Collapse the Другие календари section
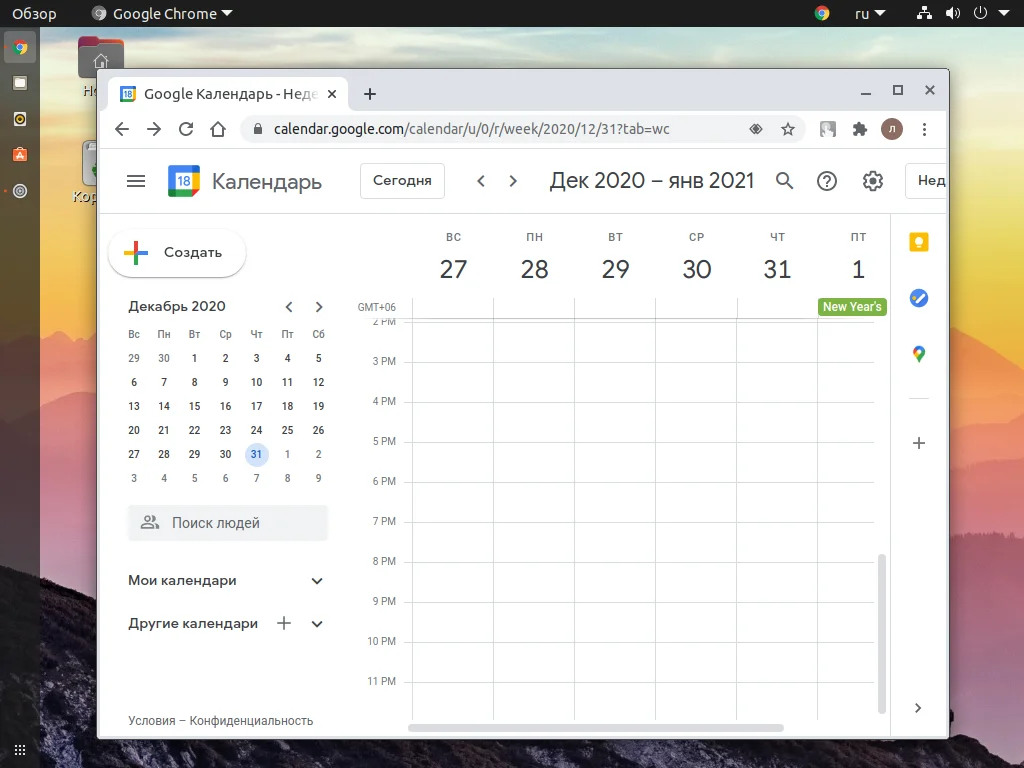Viewport: 1024px width, 768px height. pos(317,624)
